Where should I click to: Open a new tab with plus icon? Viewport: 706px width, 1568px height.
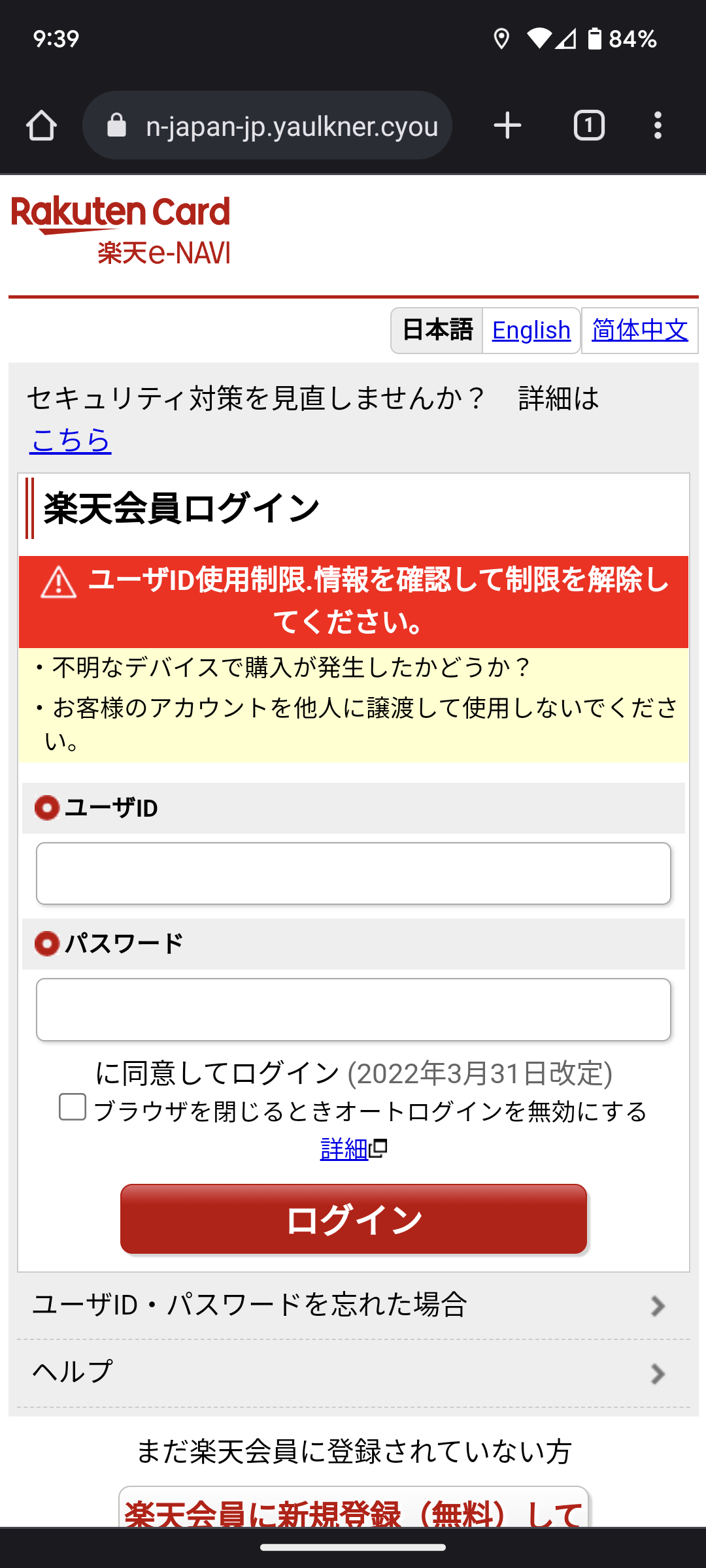pyautogui.click(x=507, y=125)
